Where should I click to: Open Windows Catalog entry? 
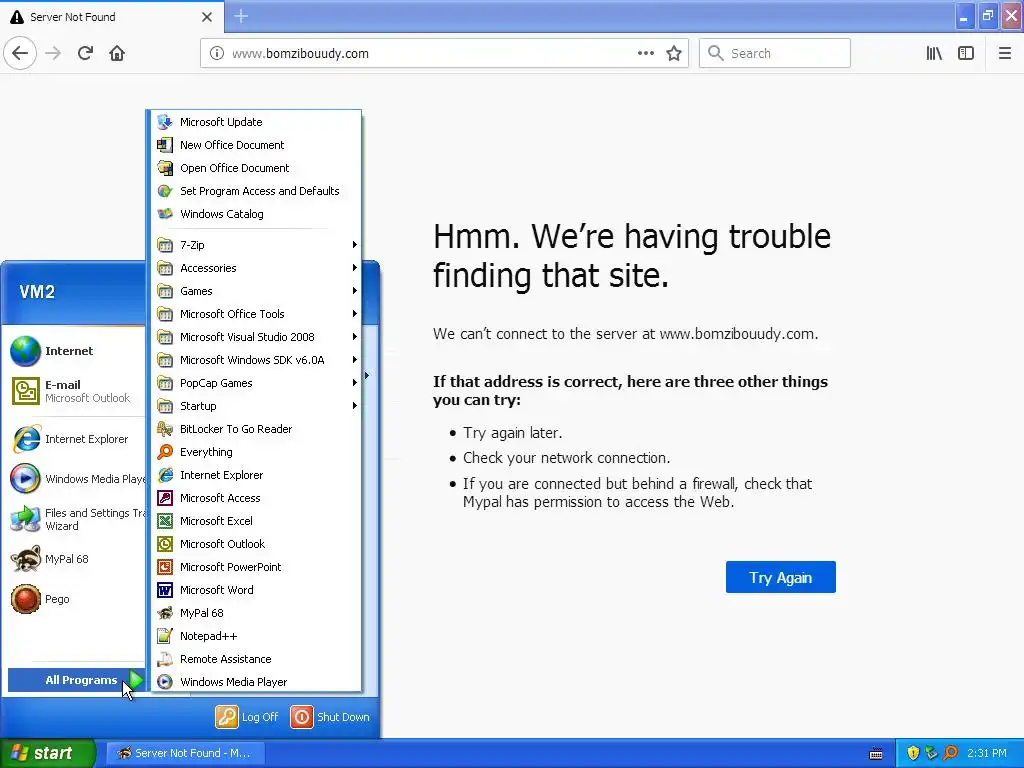pos(256,214)
